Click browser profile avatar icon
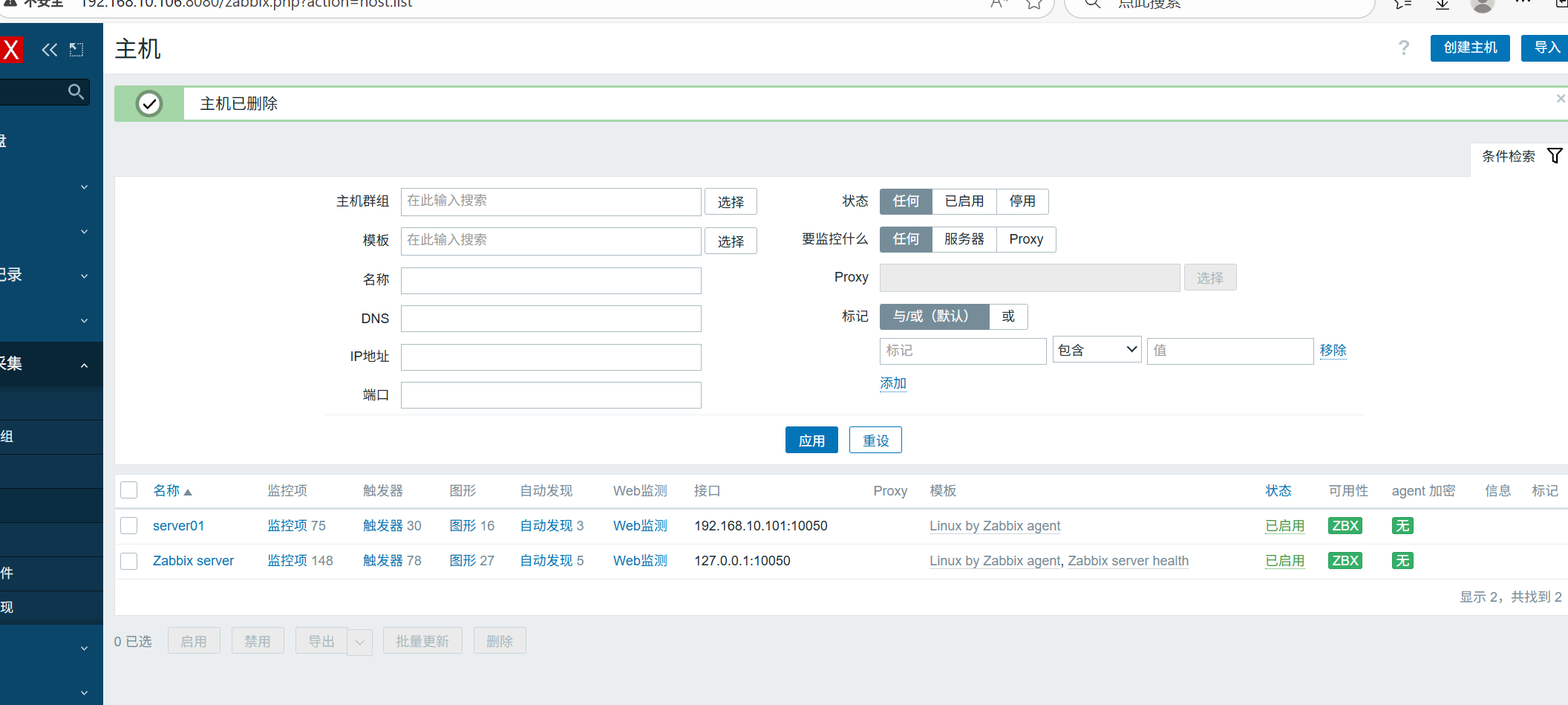The width and height of the screenshot is (1568, 705). (1483, 5)
